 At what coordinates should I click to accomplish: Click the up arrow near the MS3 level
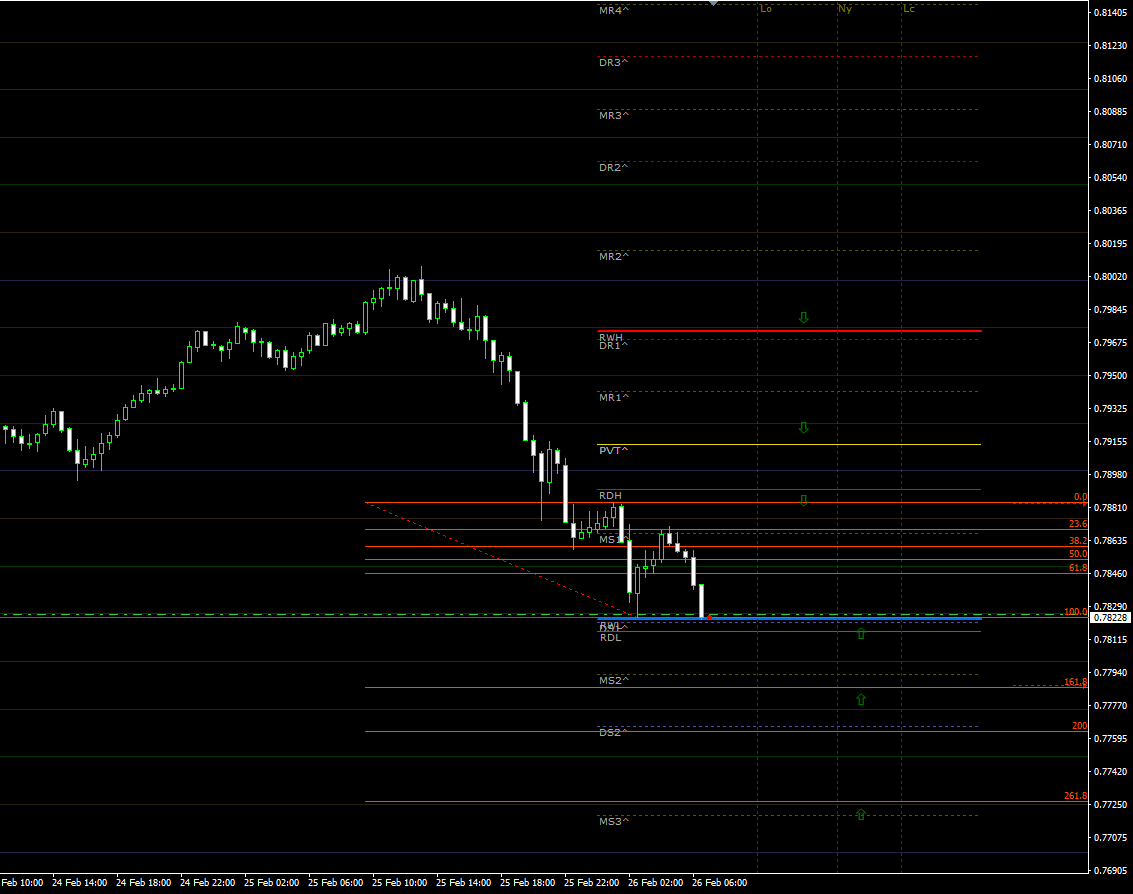[x=861, y=814]
